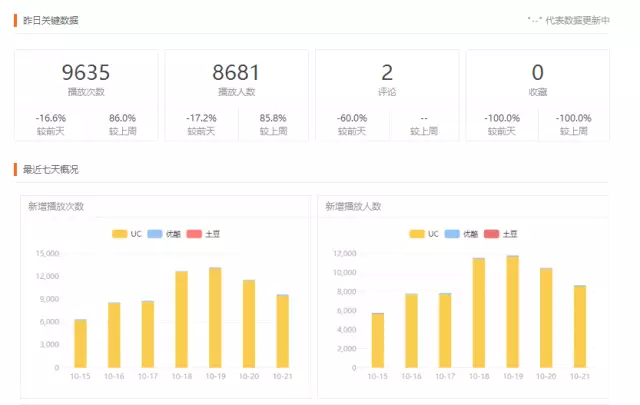Select the 最近七天概况 section heading
The image size is (640, 405).
tap(50, 170)
